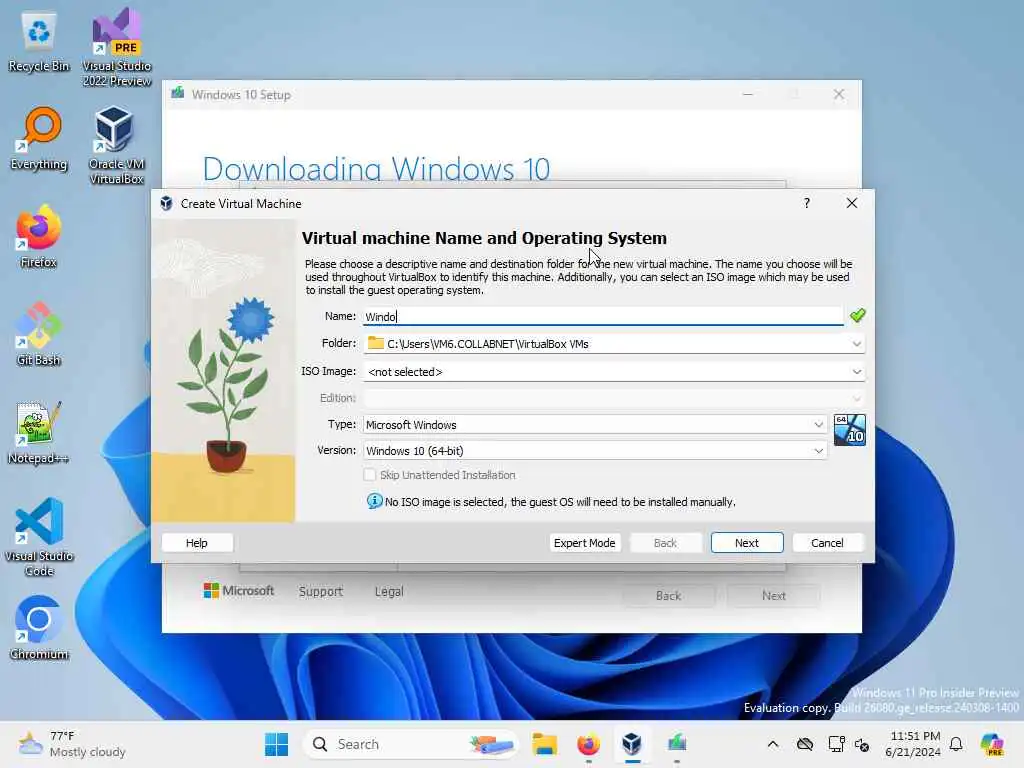Click the volume muted tray icon
The width and height of the screenshot is (1024, 768).
tap(862, 744)
